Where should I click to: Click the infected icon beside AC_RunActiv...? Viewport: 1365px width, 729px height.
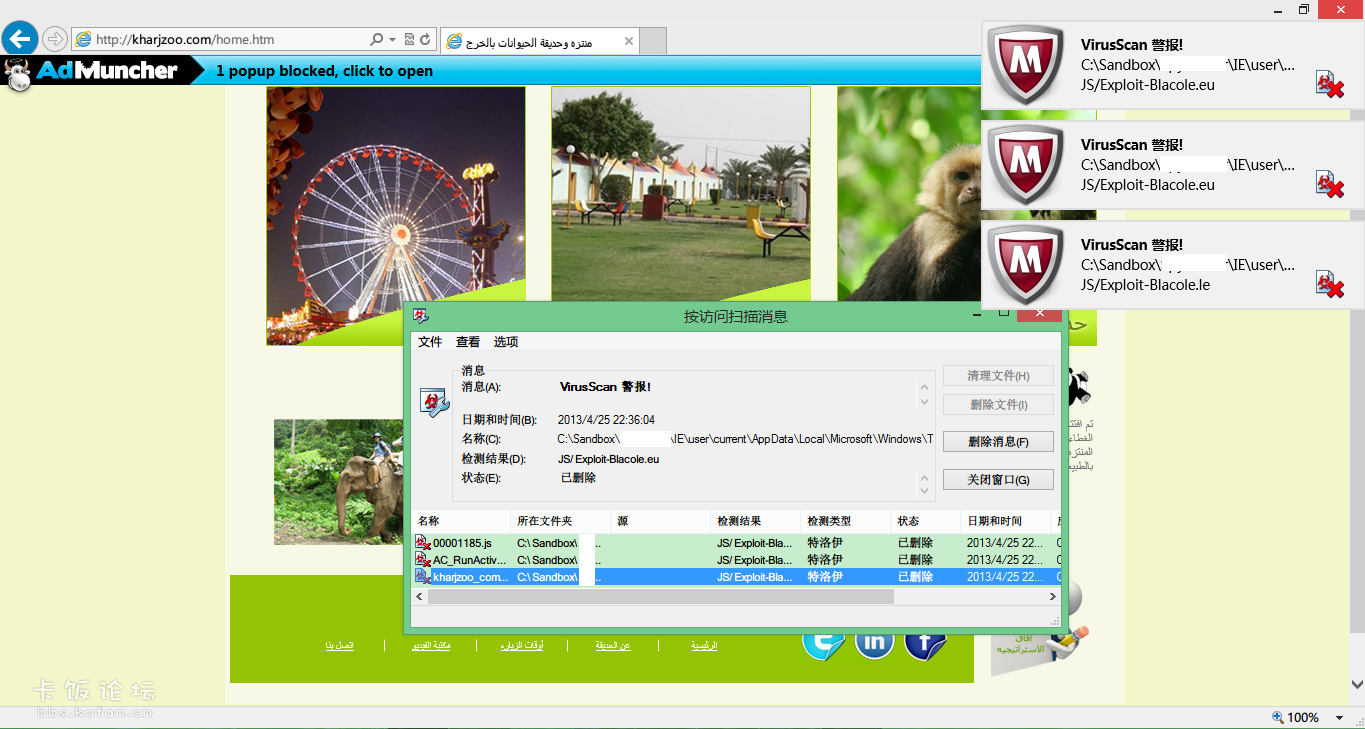(x=423, y=560)
